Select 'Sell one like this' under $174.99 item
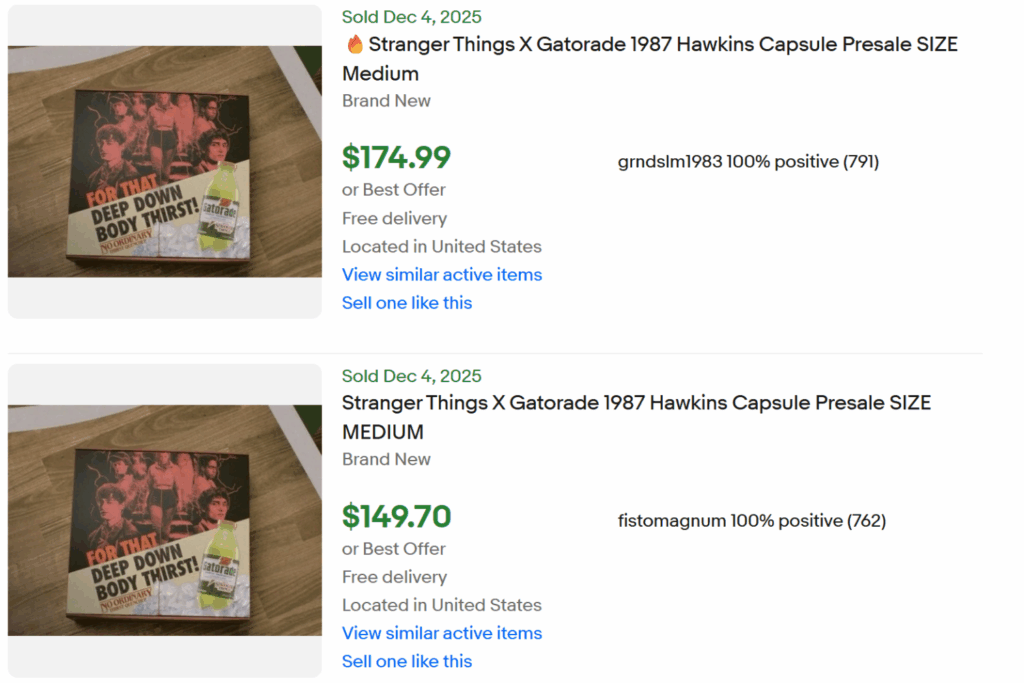 pyautogui.click(x=407, y=302)
